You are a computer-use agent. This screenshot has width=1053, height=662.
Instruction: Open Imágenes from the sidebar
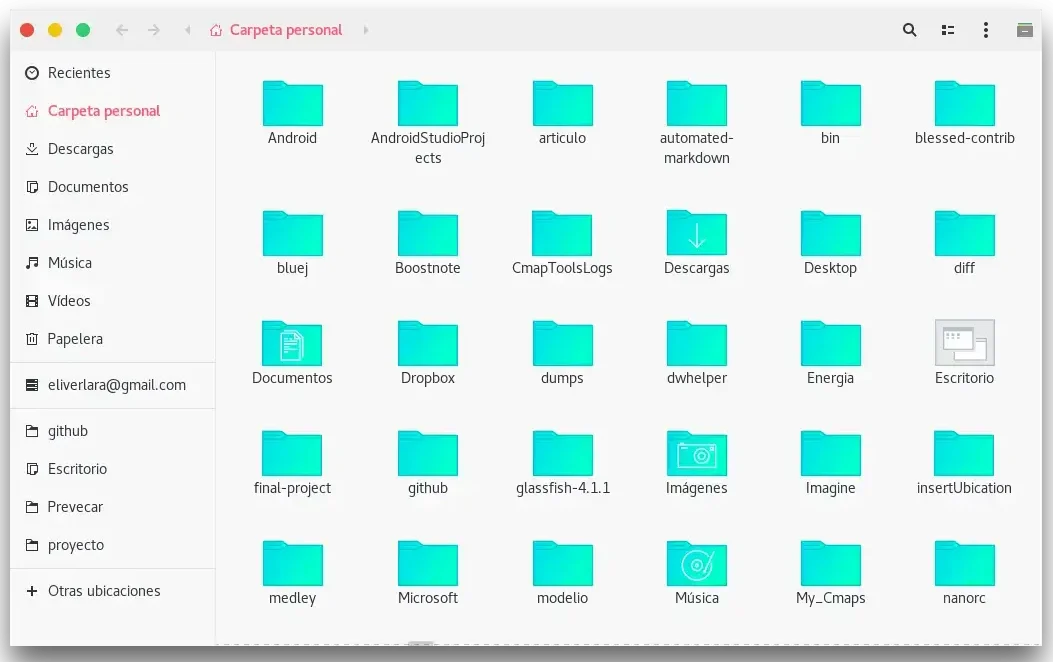tap(77, 224)
